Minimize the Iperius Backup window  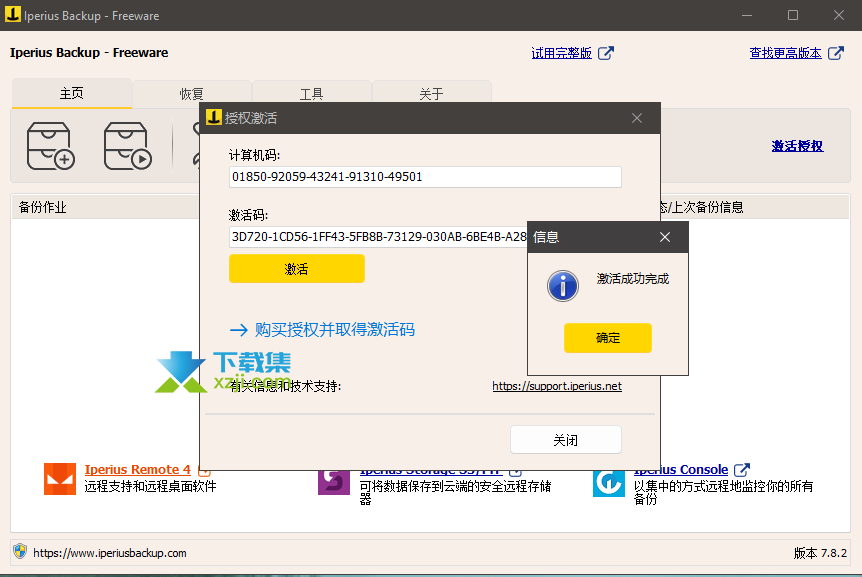pos(747,15)
